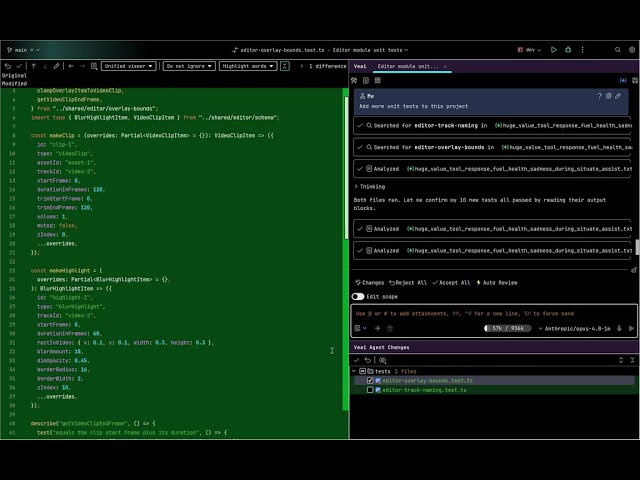Open Search Everywhere magnifier icon
This screenshot has height=480, width=640.
618,50
